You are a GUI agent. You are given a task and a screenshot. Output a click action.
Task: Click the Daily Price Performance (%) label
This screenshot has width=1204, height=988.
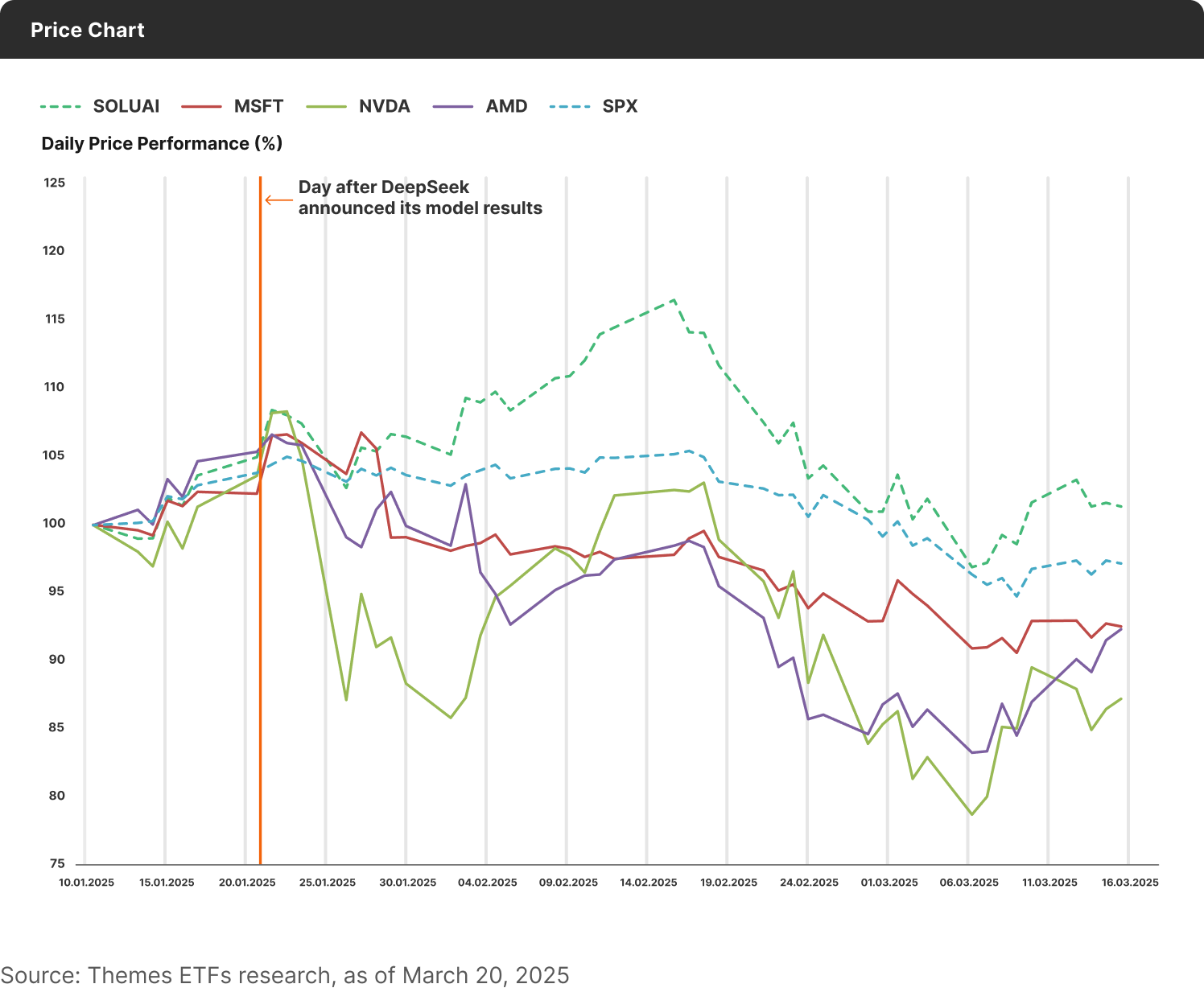tap(162, 143)
